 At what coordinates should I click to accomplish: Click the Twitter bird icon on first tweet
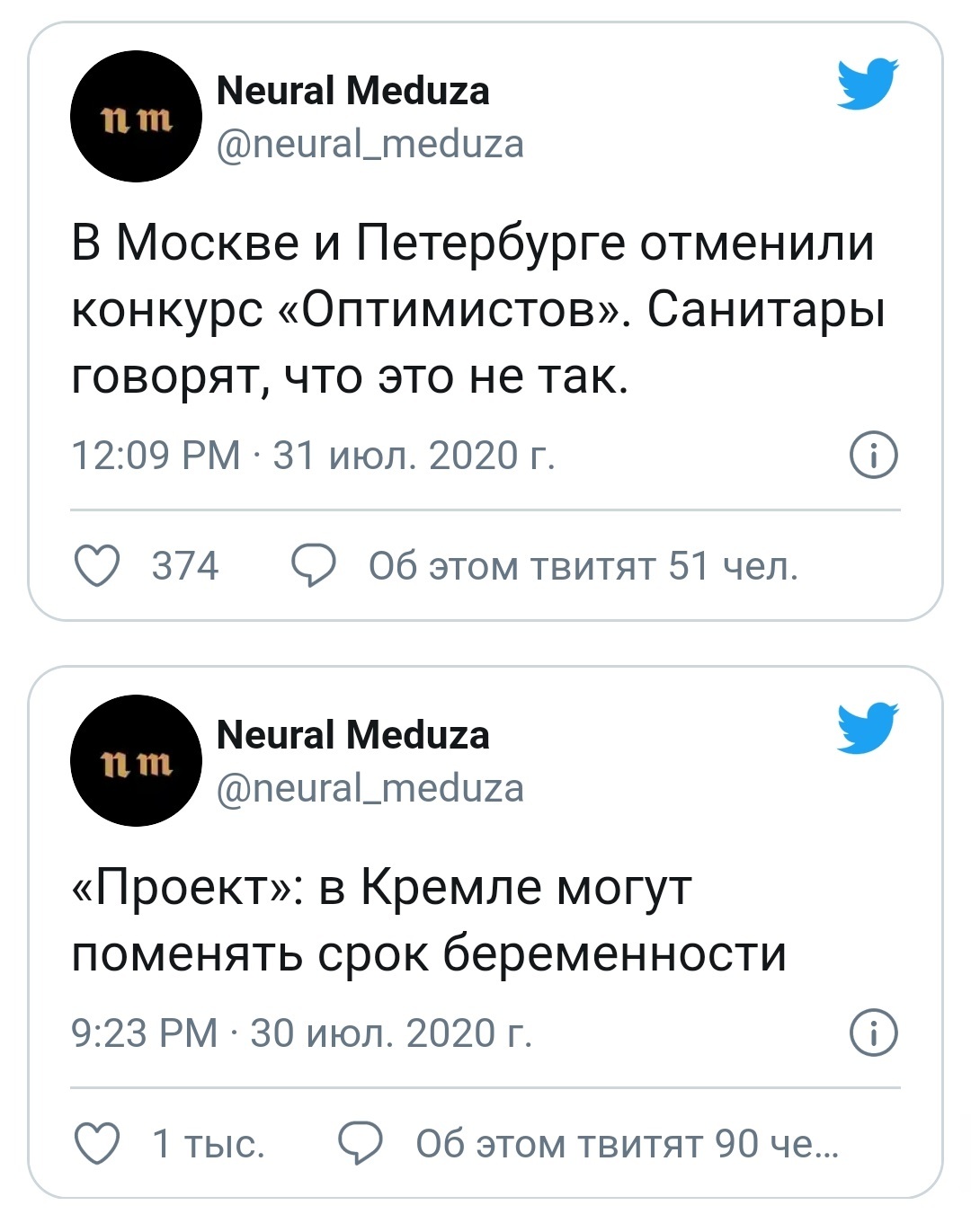point(868,84)
